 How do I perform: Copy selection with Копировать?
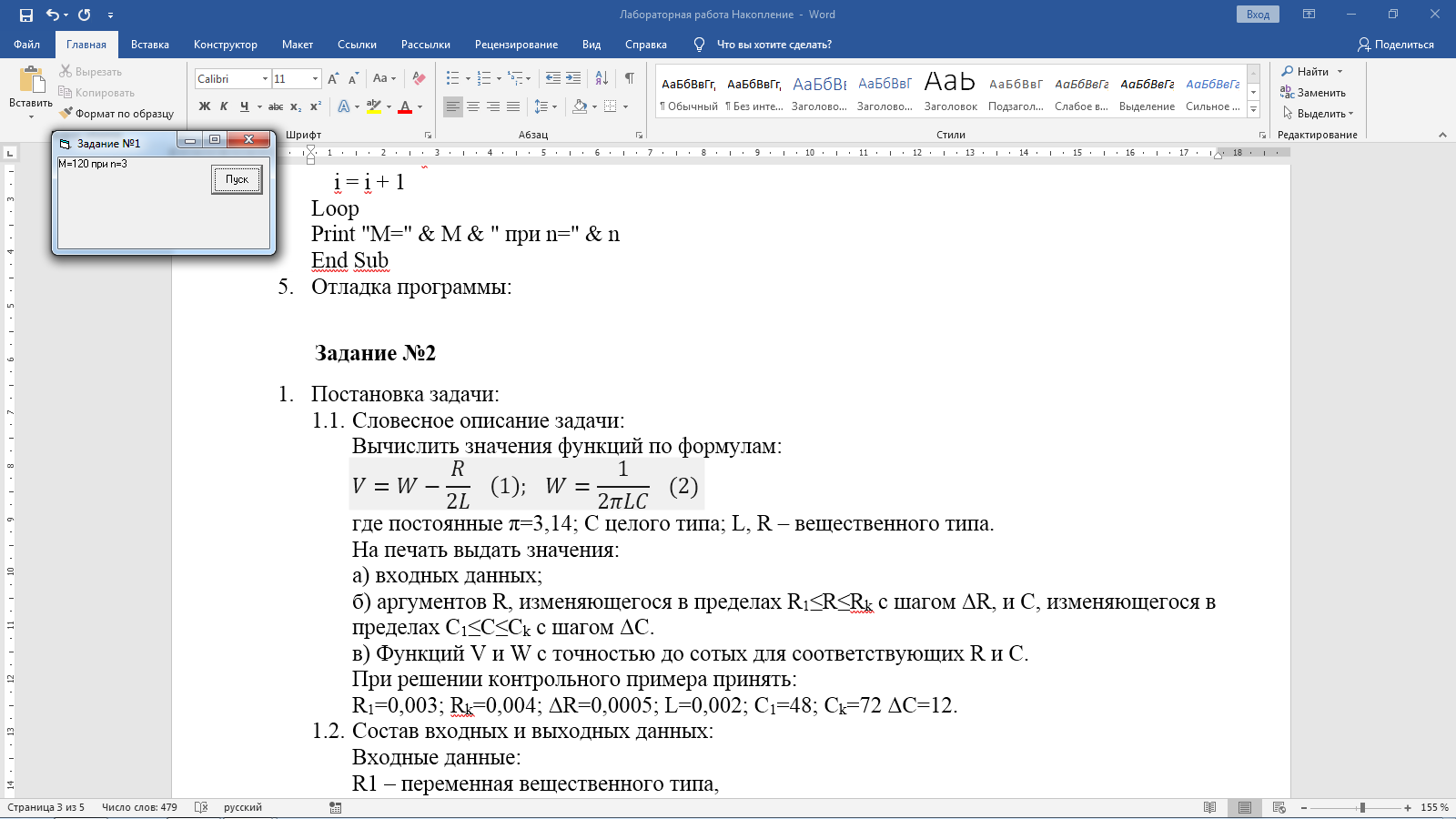tap(96, 92)
